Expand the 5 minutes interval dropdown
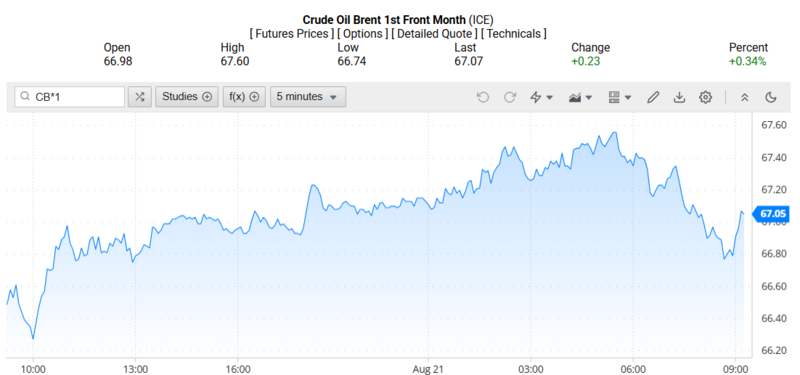800x375 pixels. tap(308, 96)
